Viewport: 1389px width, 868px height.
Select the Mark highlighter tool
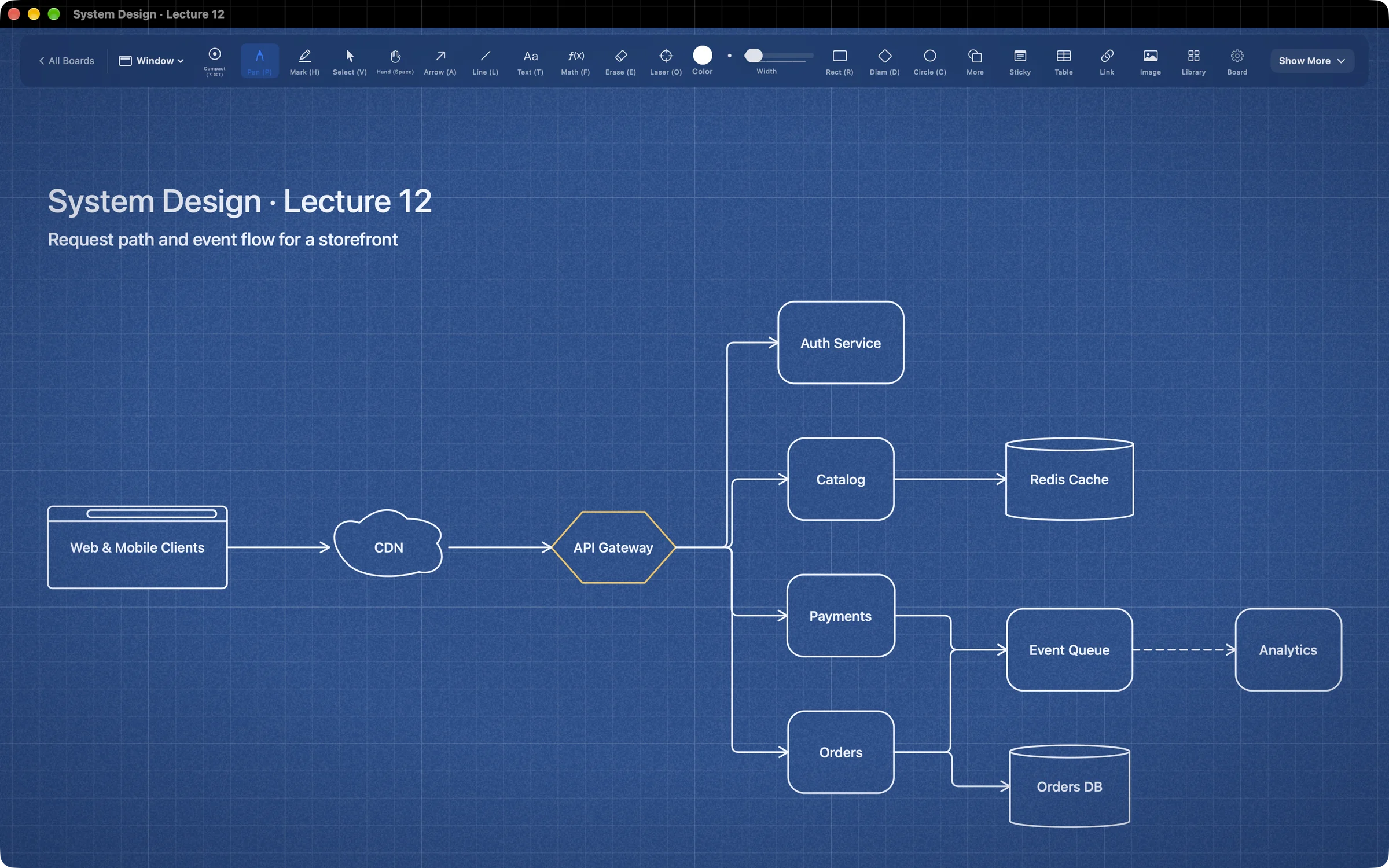coord(304,61)
